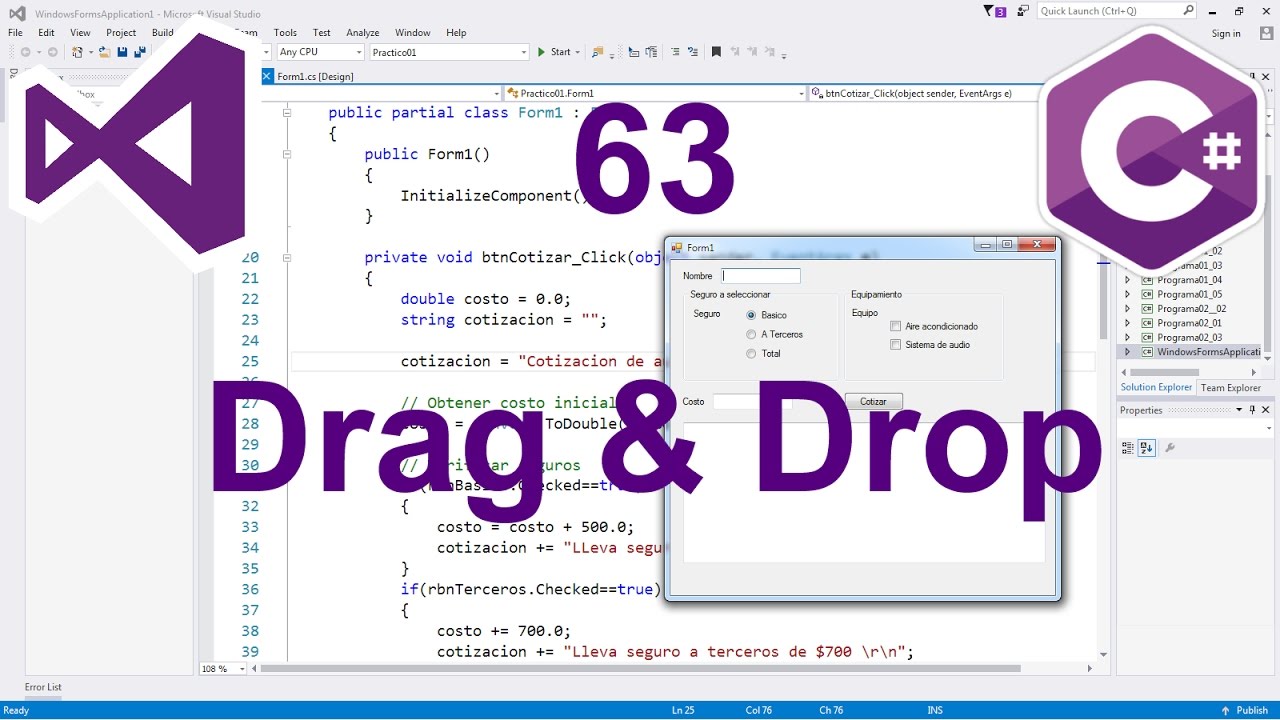Check the Aire acondicionado checkbox
Viewport: 1280px width, 720px height.
click(896, 326)
